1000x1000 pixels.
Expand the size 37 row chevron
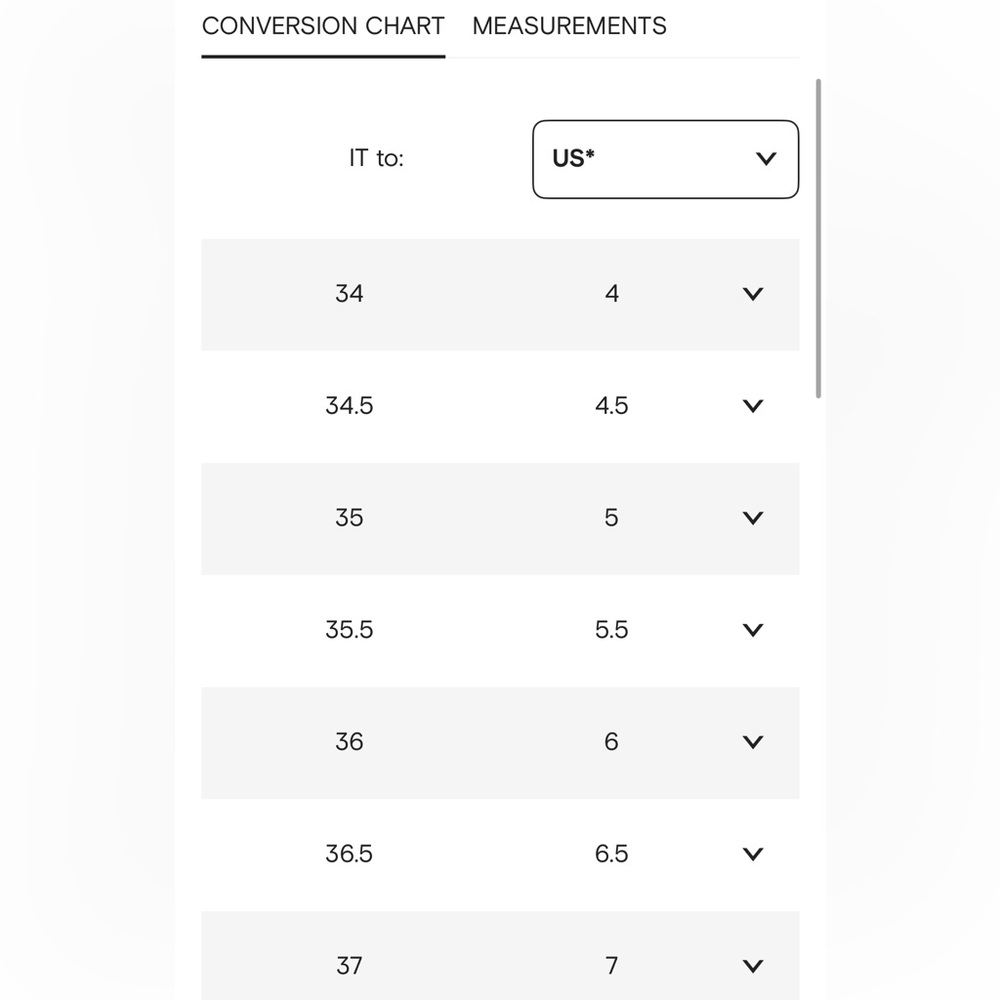click(753, 966)
